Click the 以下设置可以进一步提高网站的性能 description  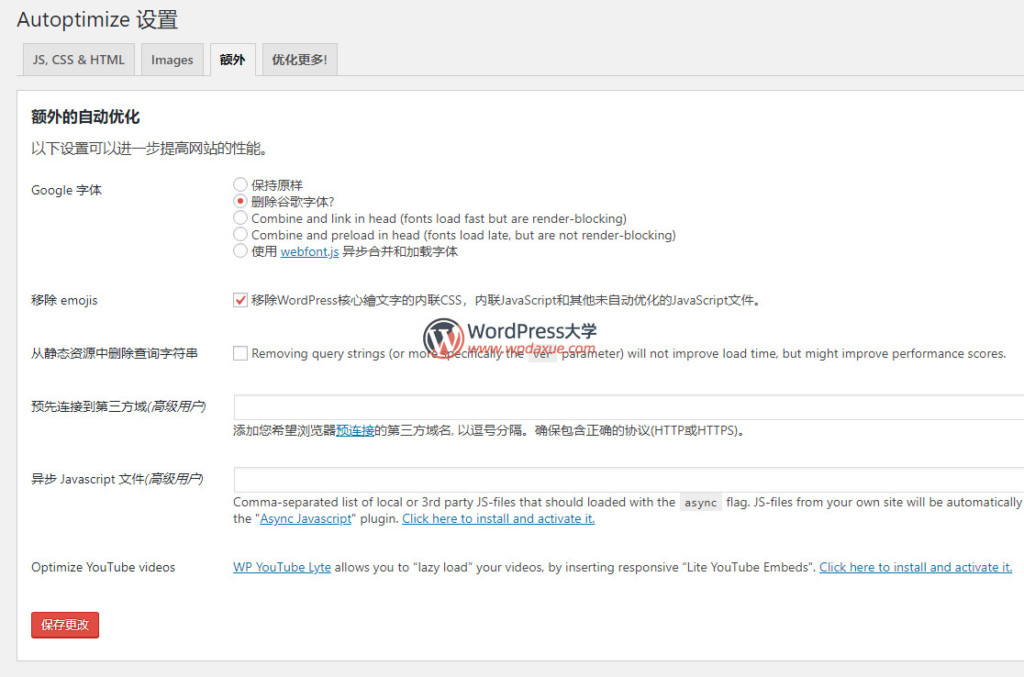(150, 148)
